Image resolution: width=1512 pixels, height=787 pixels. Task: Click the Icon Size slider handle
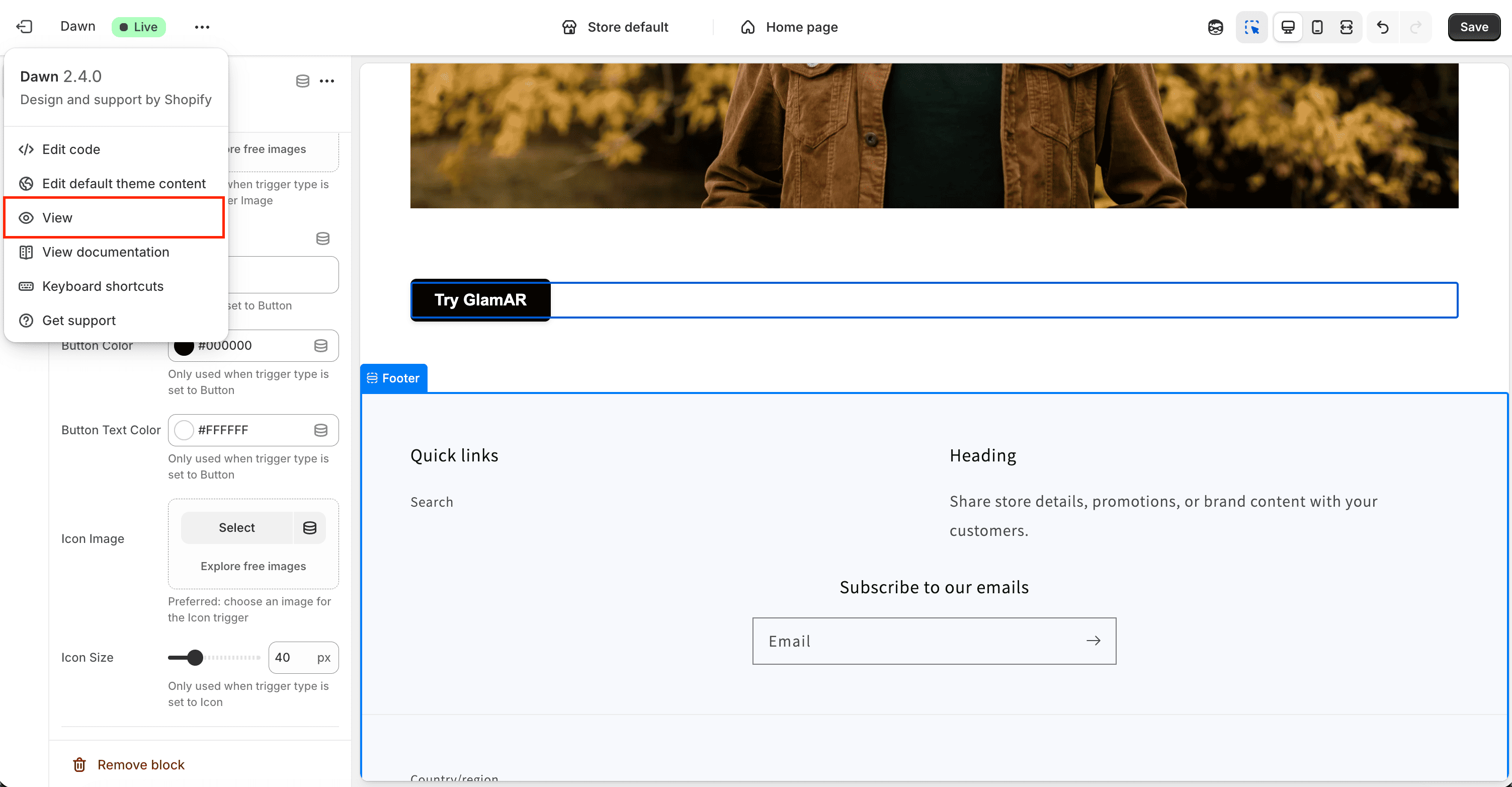[x=195, y=657]
